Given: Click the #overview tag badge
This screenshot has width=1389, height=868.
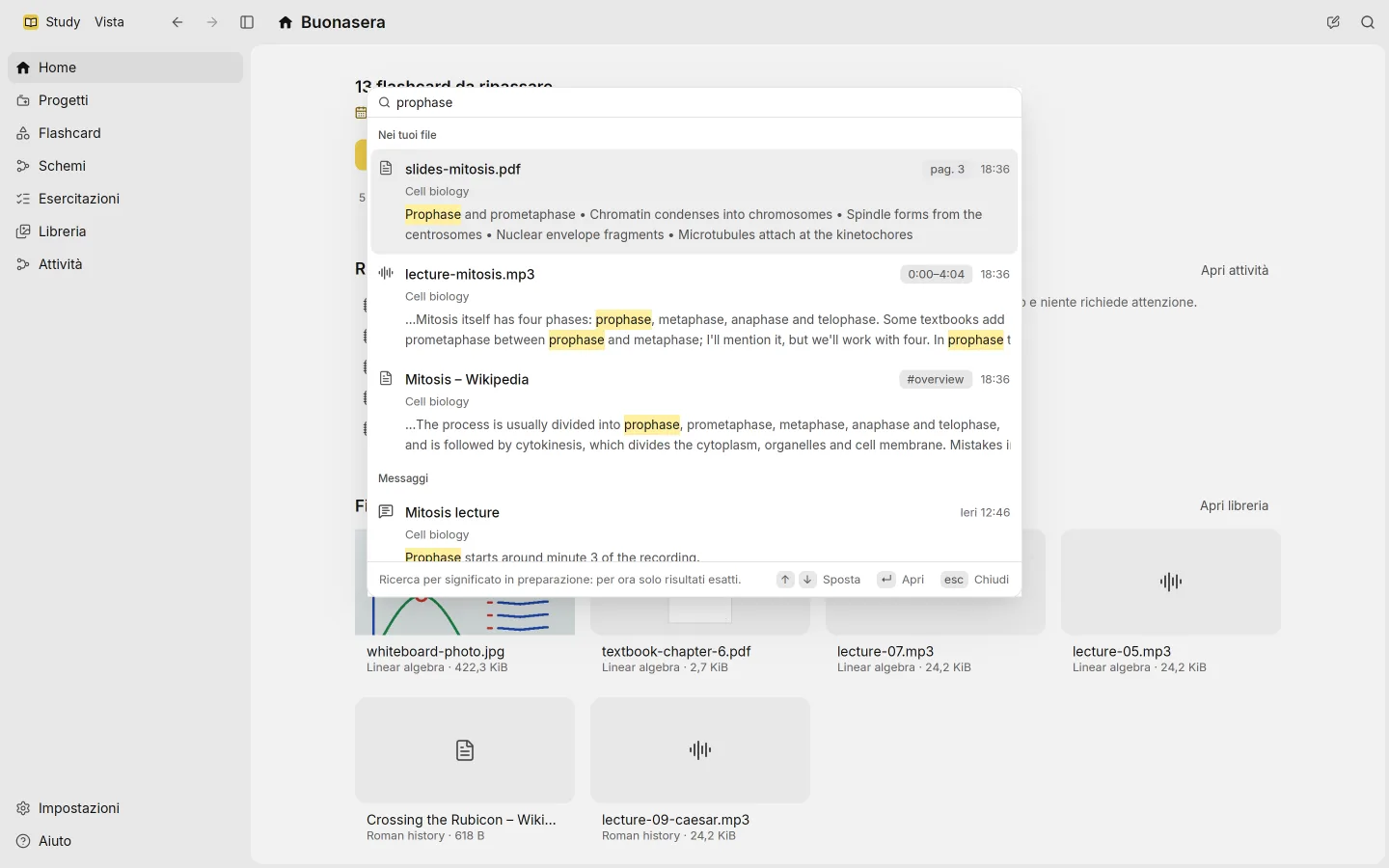Looking at the screenshot, I should [x=936, y=379].
